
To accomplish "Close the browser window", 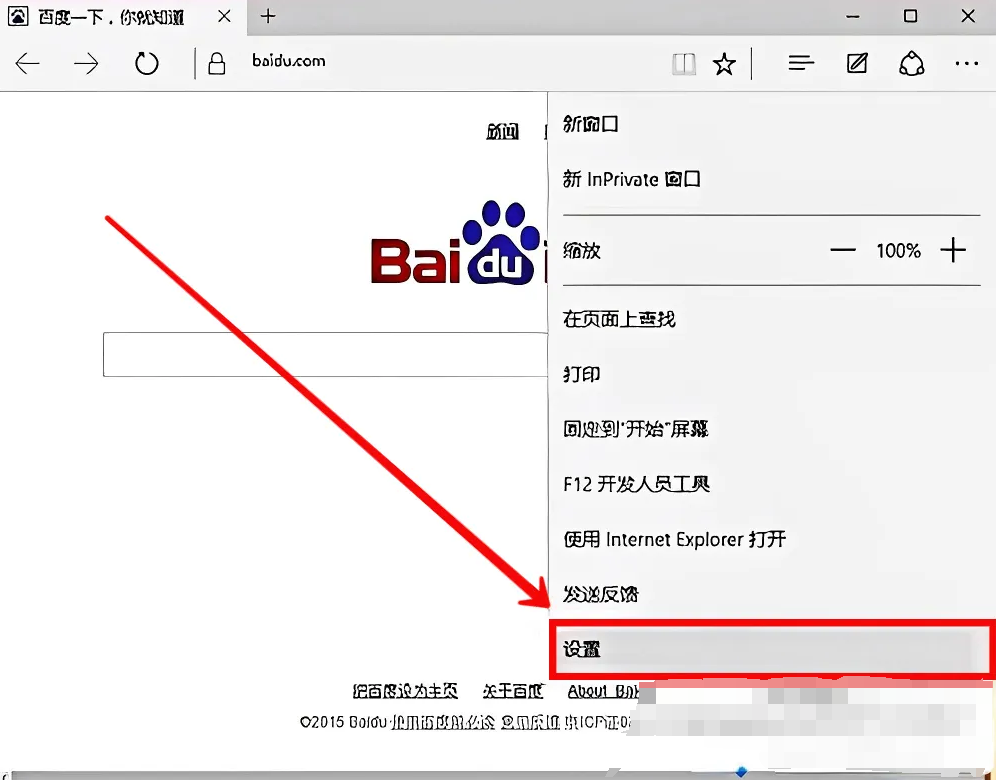I will 968,16.
